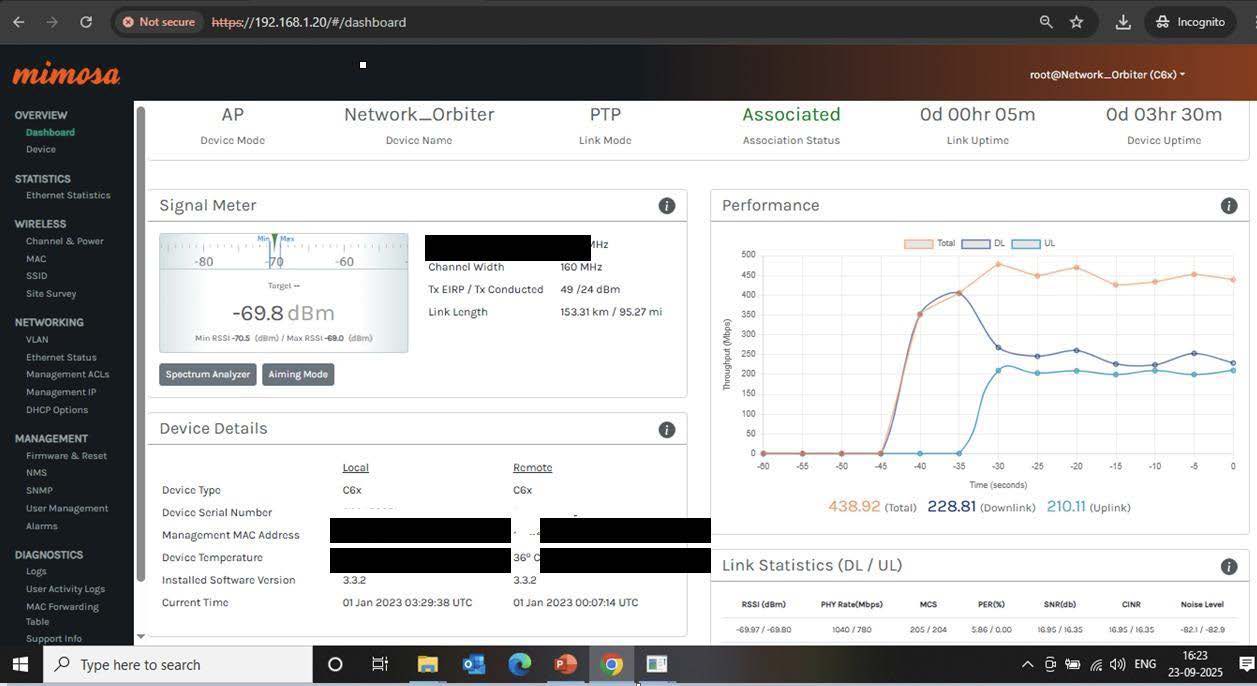Image resolution: width=1257 pixels, height=686 pixels.
Task: Toggle the UL series in chart legend
Action: pos(1034,243)
